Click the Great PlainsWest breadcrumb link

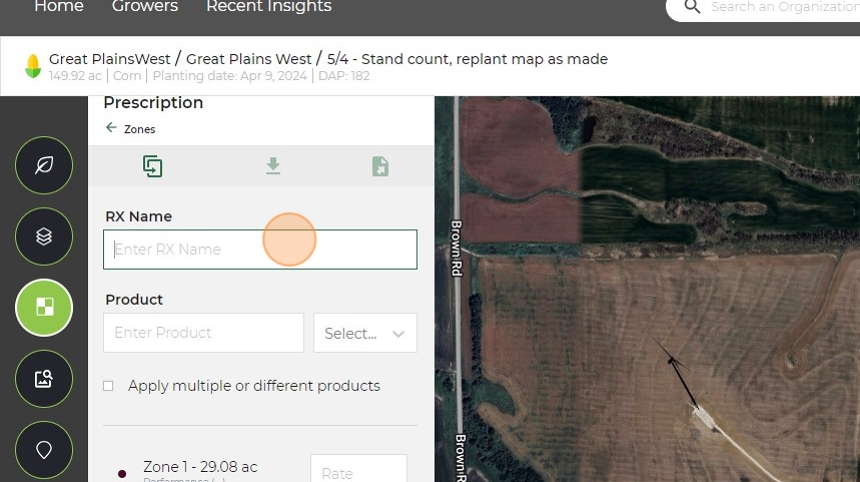point(110,59)
